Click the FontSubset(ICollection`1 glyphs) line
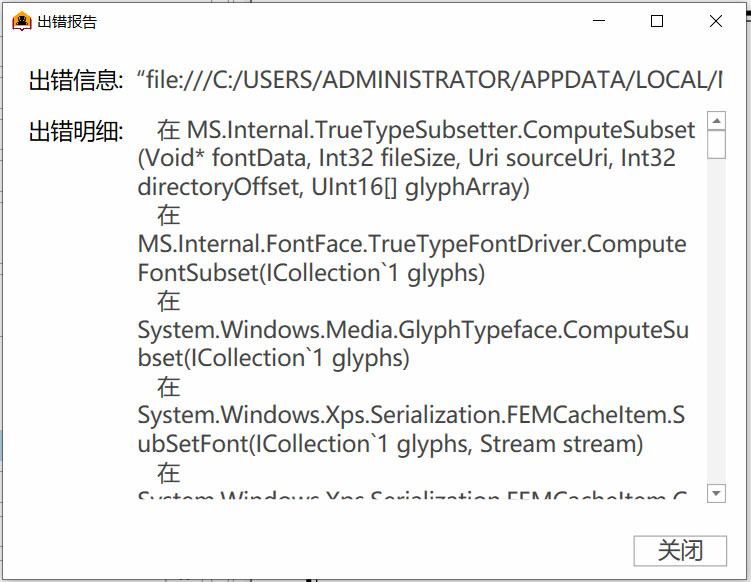 click(311, 273)
